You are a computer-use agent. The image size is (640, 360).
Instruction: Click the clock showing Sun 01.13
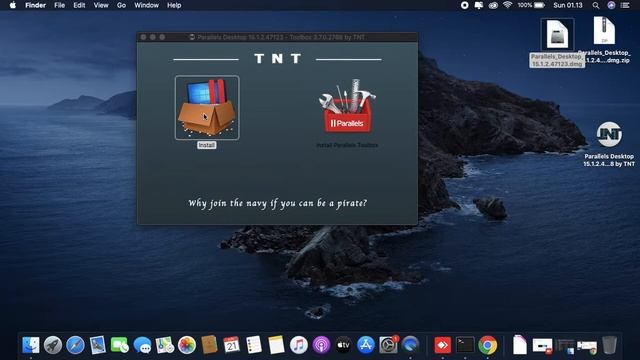click(x=568, y=5)
